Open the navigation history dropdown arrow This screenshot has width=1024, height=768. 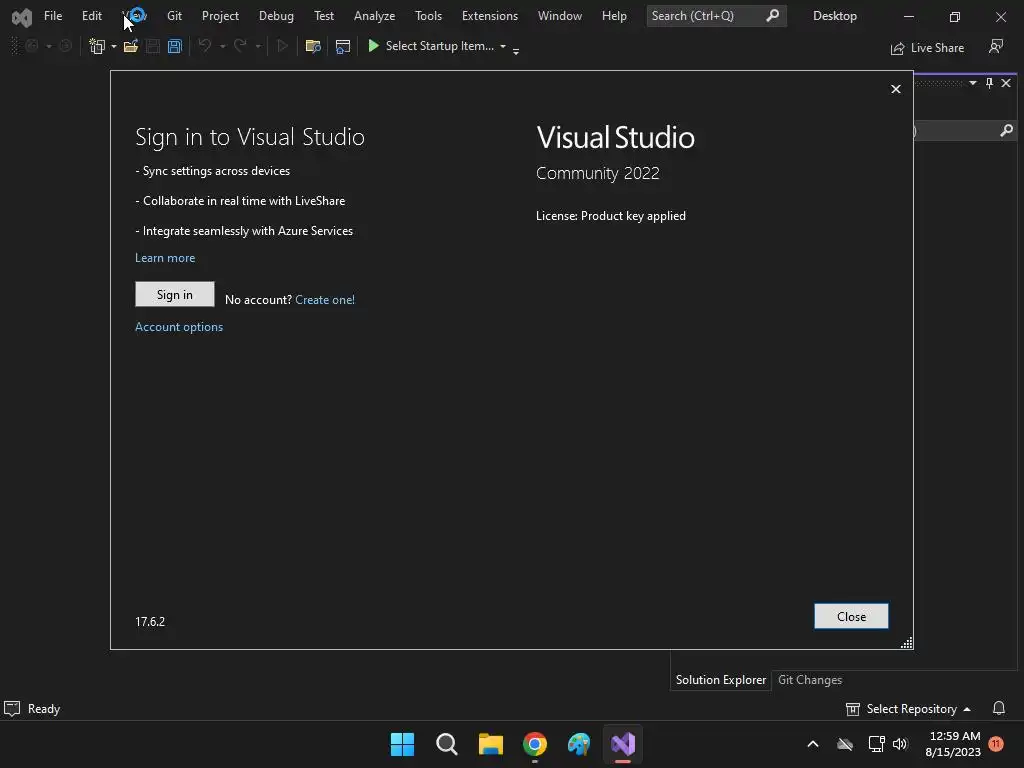(48, 46)
